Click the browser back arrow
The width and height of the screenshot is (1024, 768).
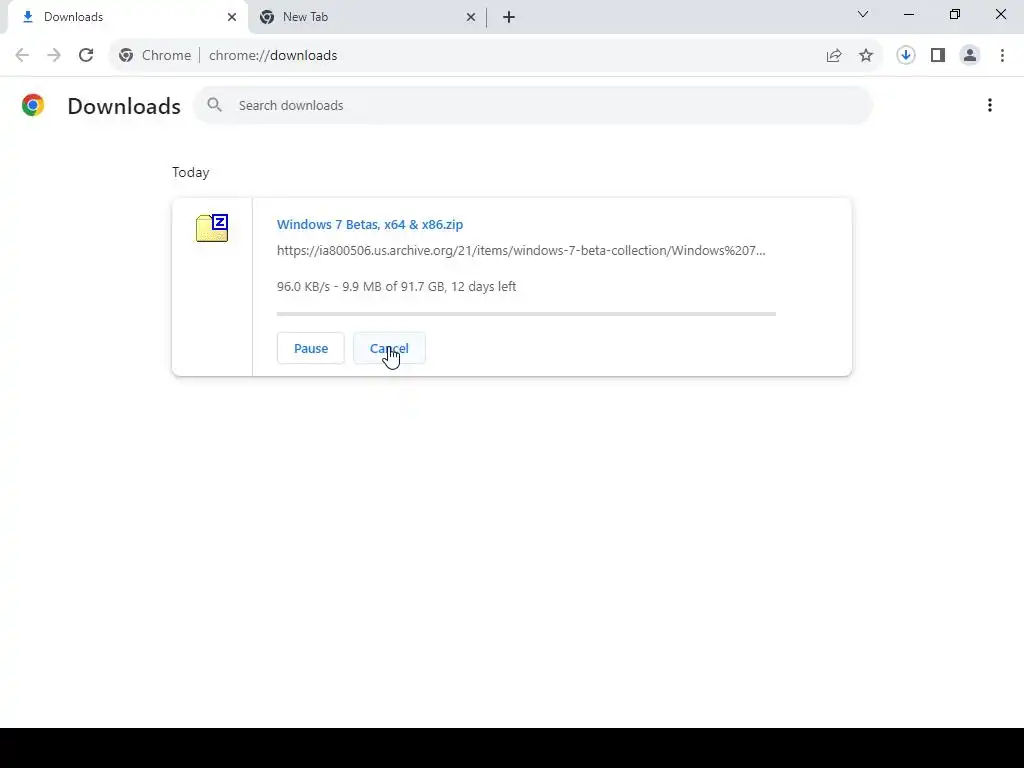coord(22,56)
